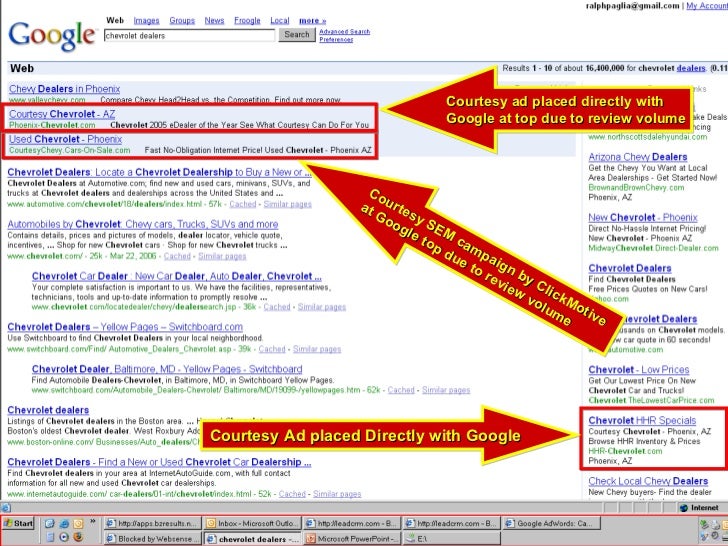
Task: Open the Windows Start menu
Action: click(19, 524)
